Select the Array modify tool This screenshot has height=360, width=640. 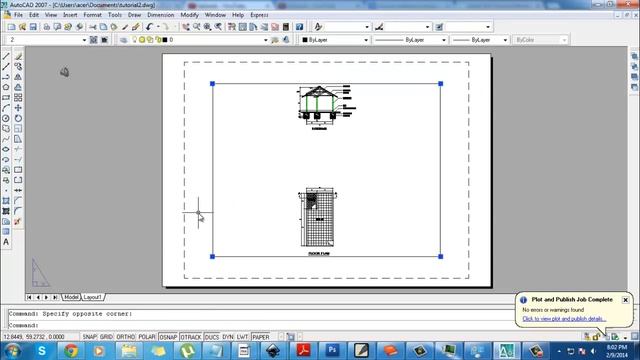tap(18, 98)
